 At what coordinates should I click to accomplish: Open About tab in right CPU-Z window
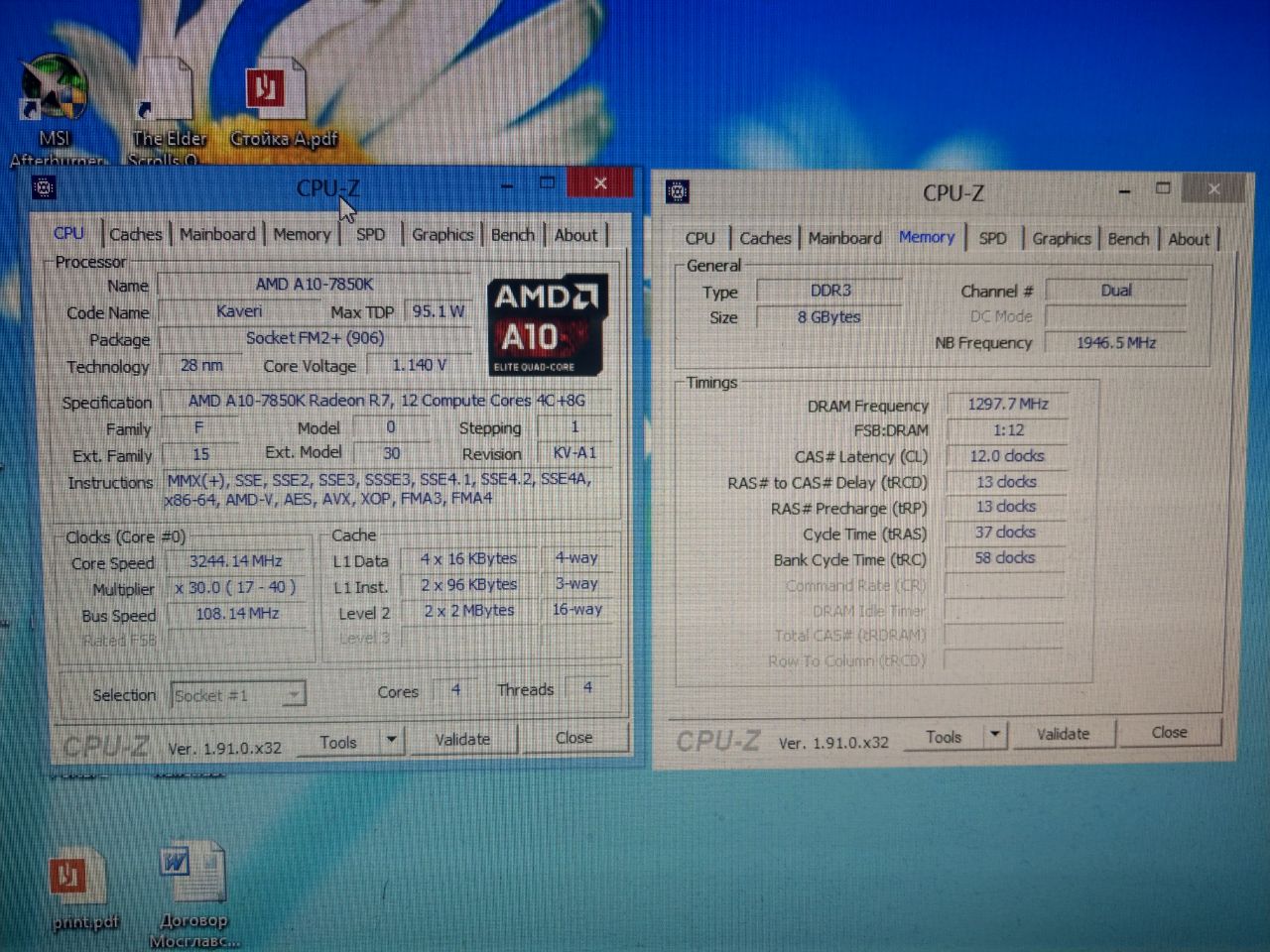(1189, 238)
